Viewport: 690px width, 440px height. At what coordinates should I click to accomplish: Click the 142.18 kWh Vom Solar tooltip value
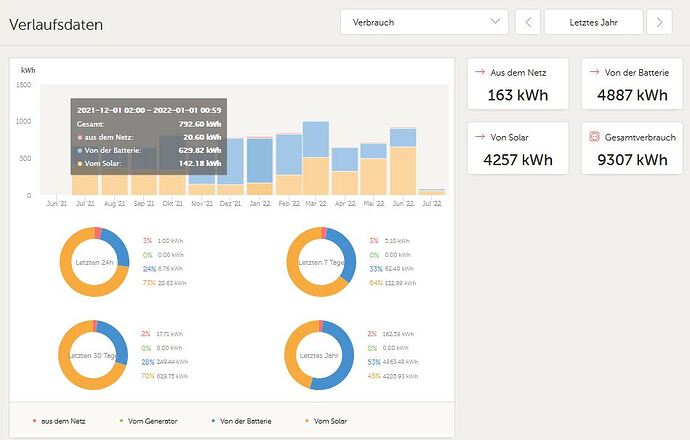click(200, 163)
